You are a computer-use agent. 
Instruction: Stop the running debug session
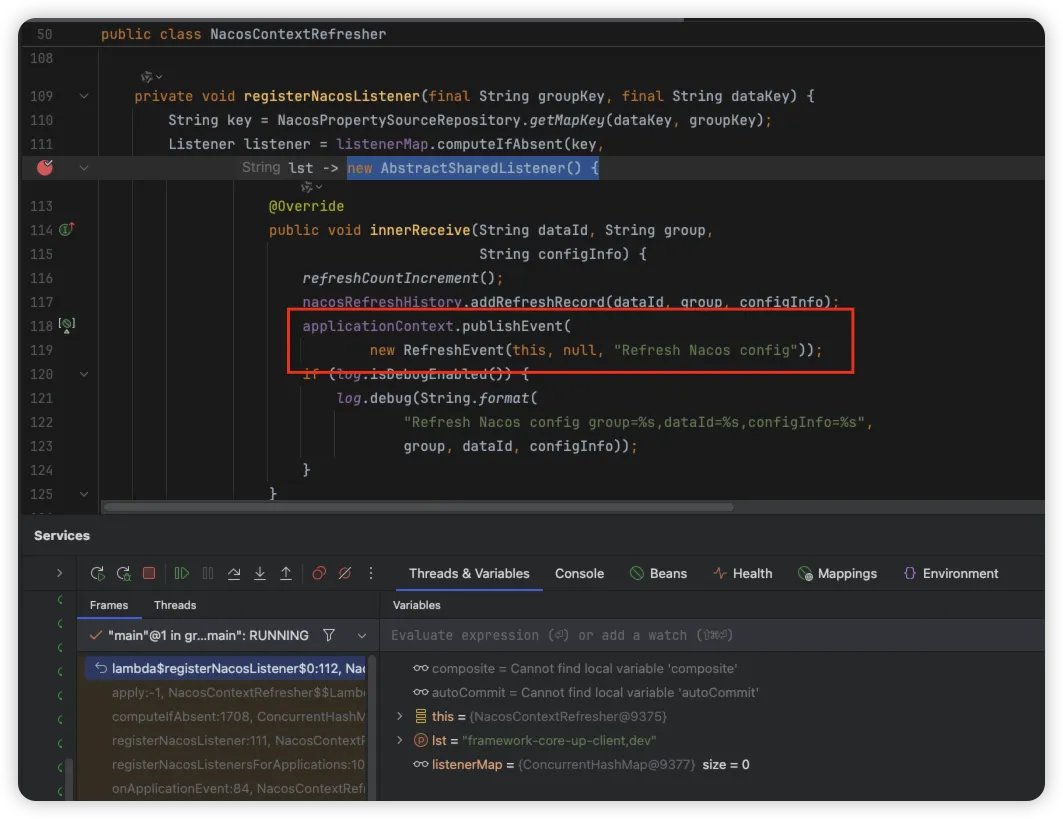(149, 573)
